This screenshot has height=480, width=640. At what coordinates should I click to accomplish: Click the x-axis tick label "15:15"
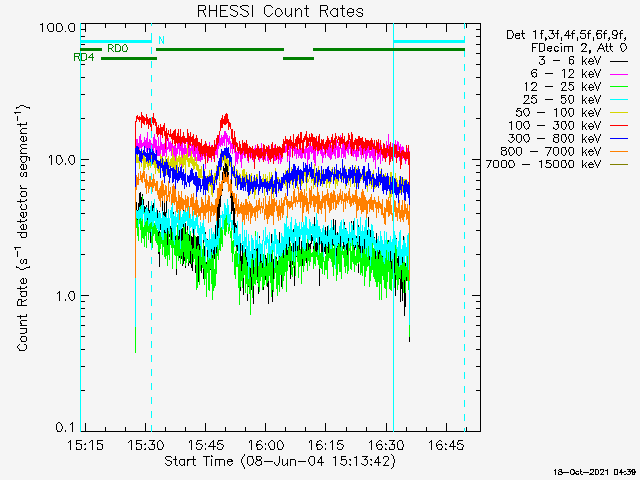click(x=85, y=445)
